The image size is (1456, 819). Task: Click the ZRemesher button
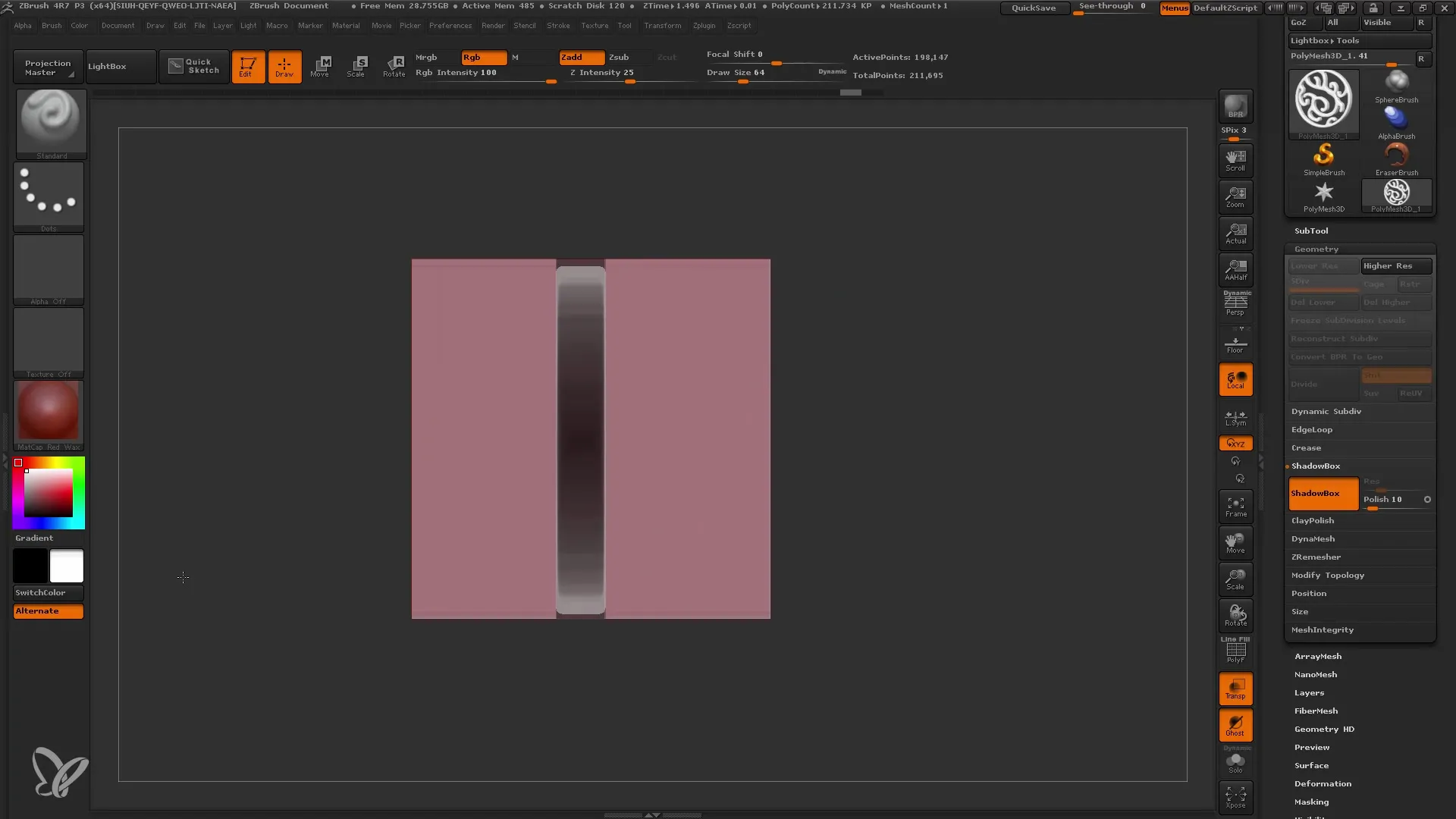pos(1316,557)
